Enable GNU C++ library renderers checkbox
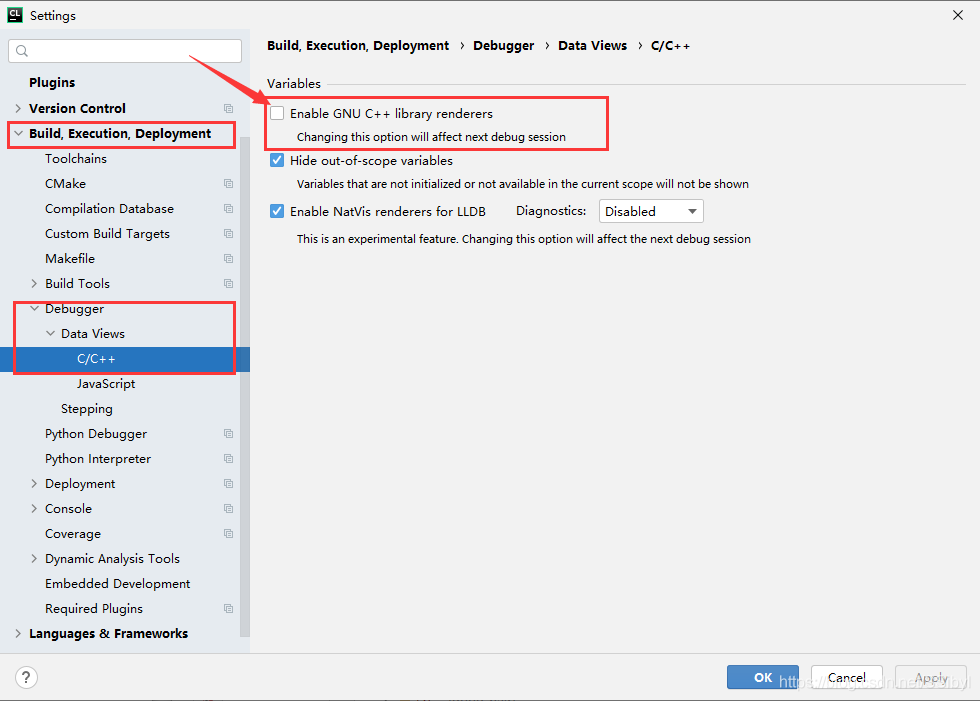This screenshot has height=701, width=980. (x=277, y=113)
